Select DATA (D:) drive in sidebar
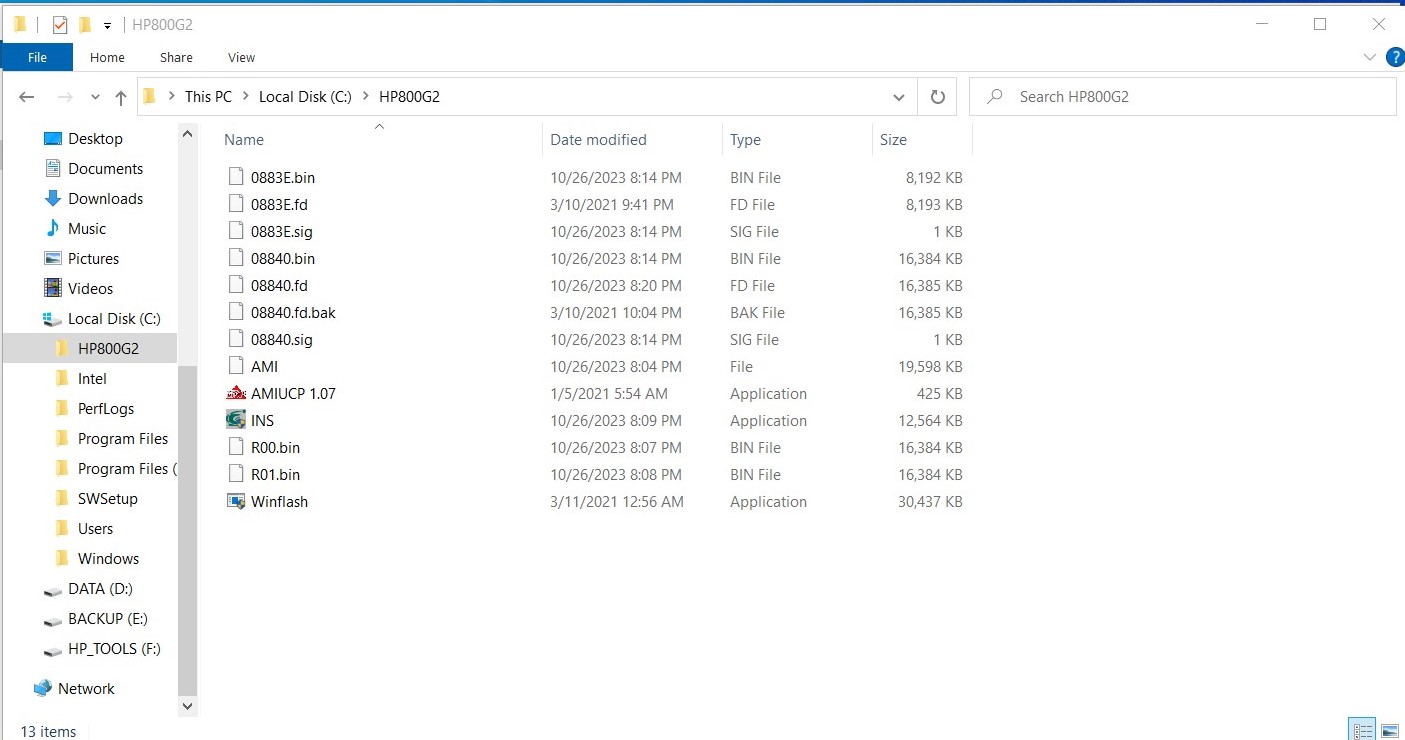1405x740 pixels. click(x=100, y=588)
